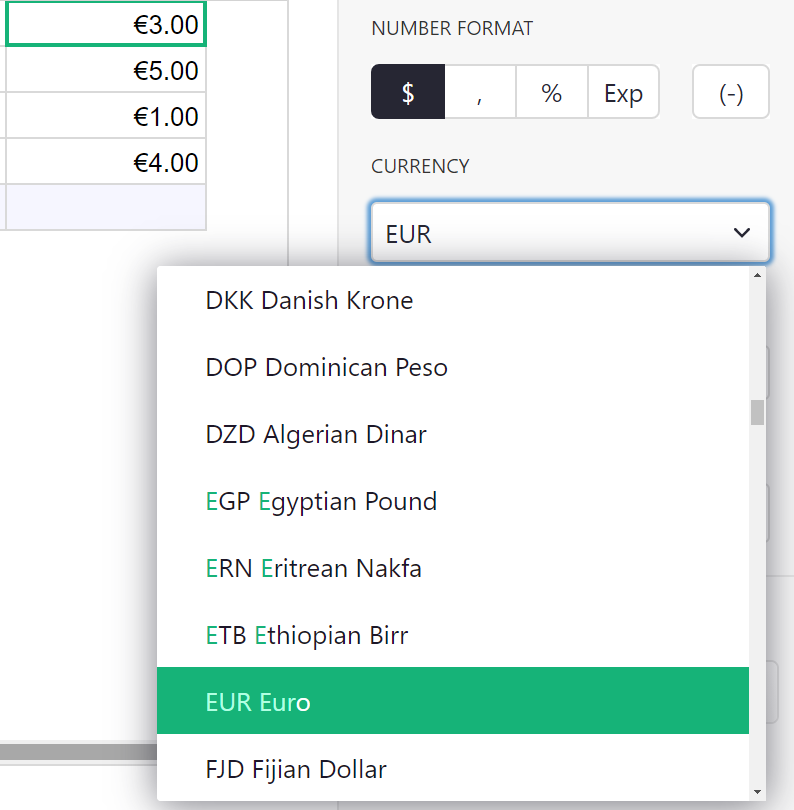Select the cell with €4.00
This screenshot has width=794, height=810.
coord(106,162)
